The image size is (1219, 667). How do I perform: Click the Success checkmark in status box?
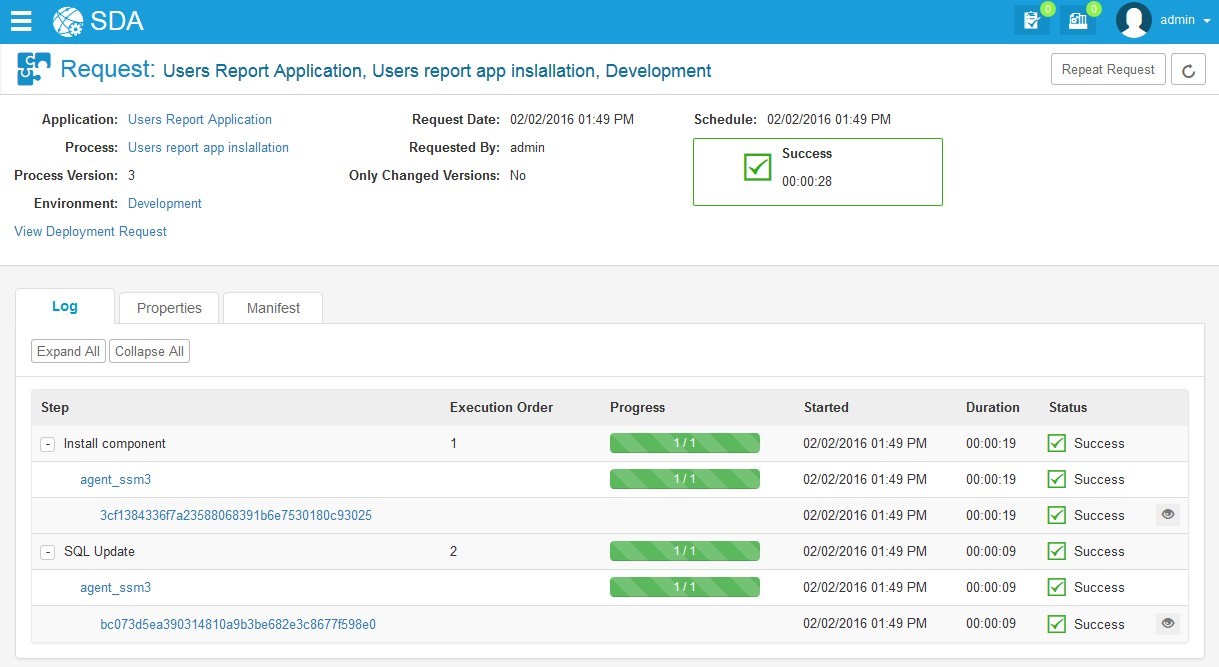[758, 167]
